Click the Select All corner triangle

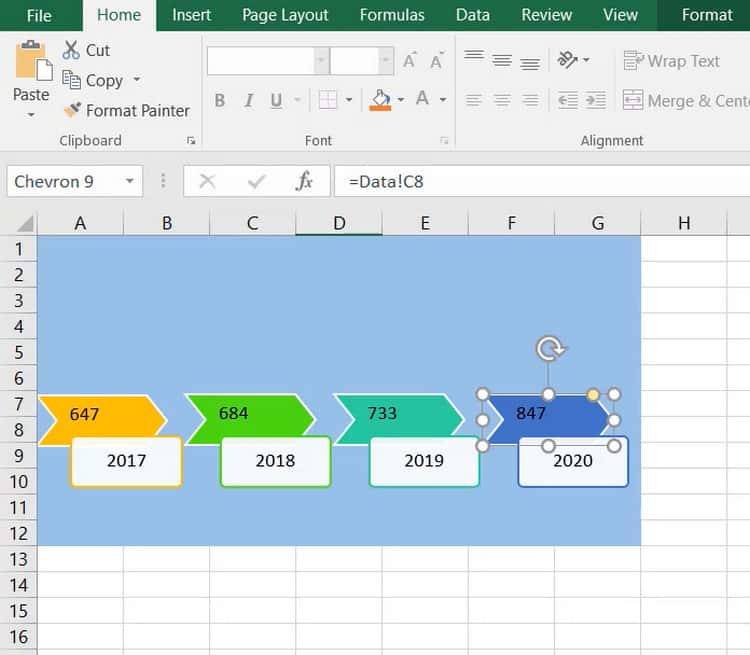click(24, 223)
